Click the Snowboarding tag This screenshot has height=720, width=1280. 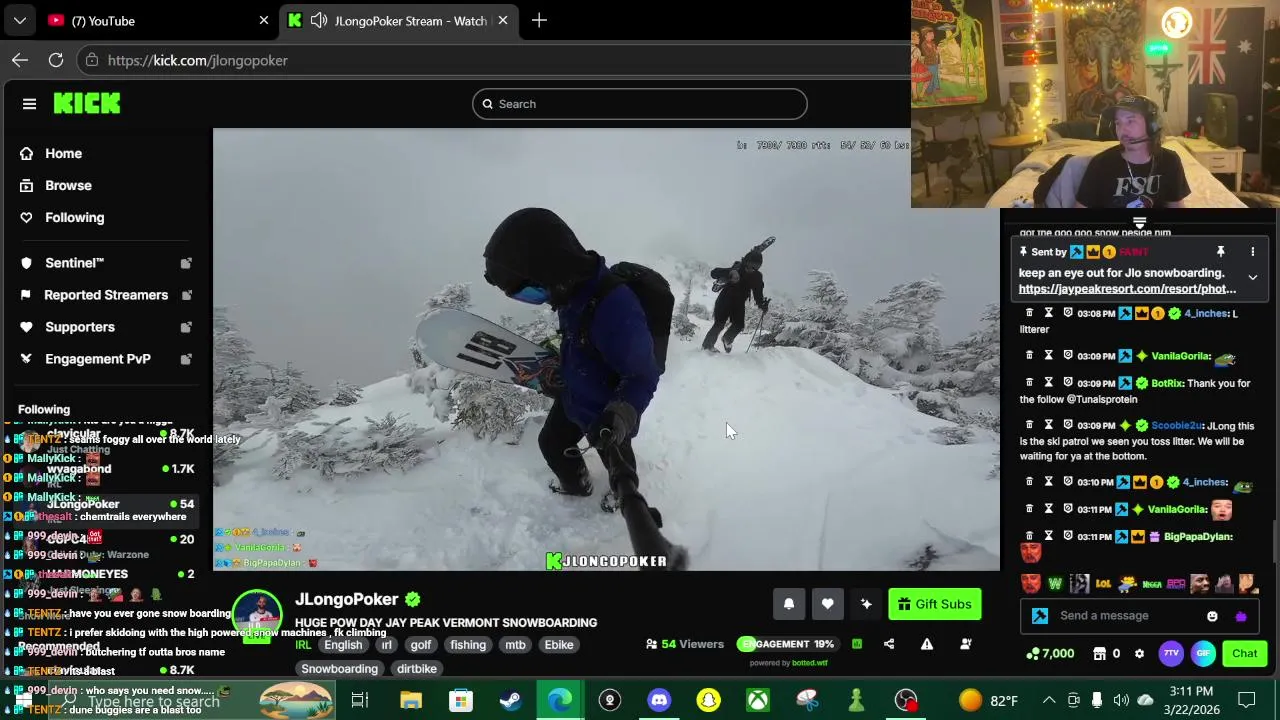[x=339, y=669]
